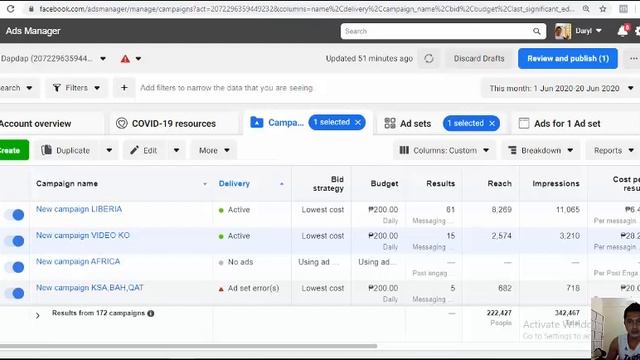
Task: Click the Filters funnel icon
Action: [57, 88]
